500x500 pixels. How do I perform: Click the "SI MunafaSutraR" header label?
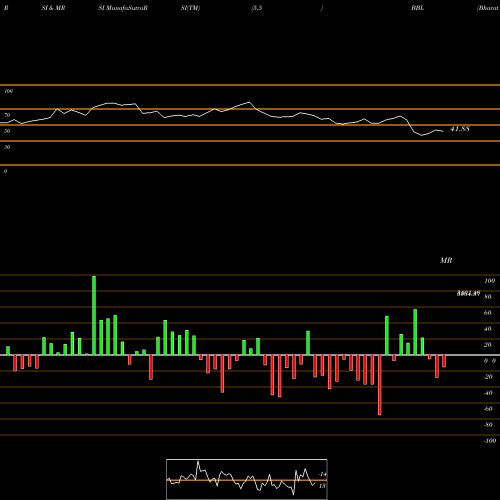(123, 8)
